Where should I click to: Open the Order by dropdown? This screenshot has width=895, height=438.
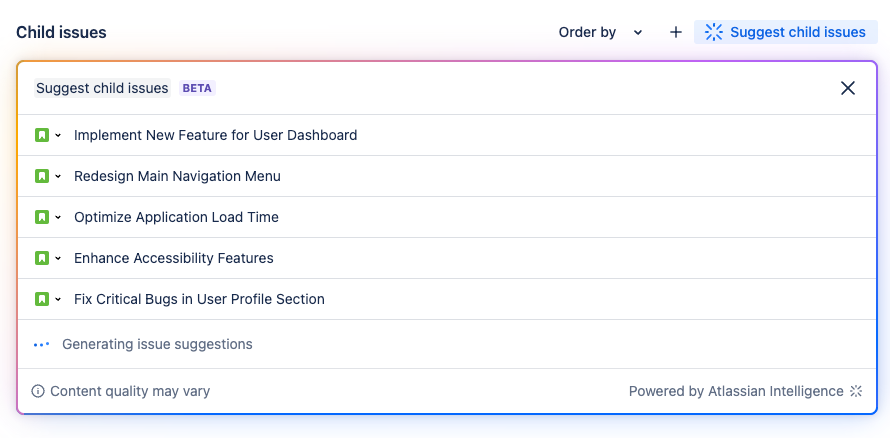tap(600, 32)
